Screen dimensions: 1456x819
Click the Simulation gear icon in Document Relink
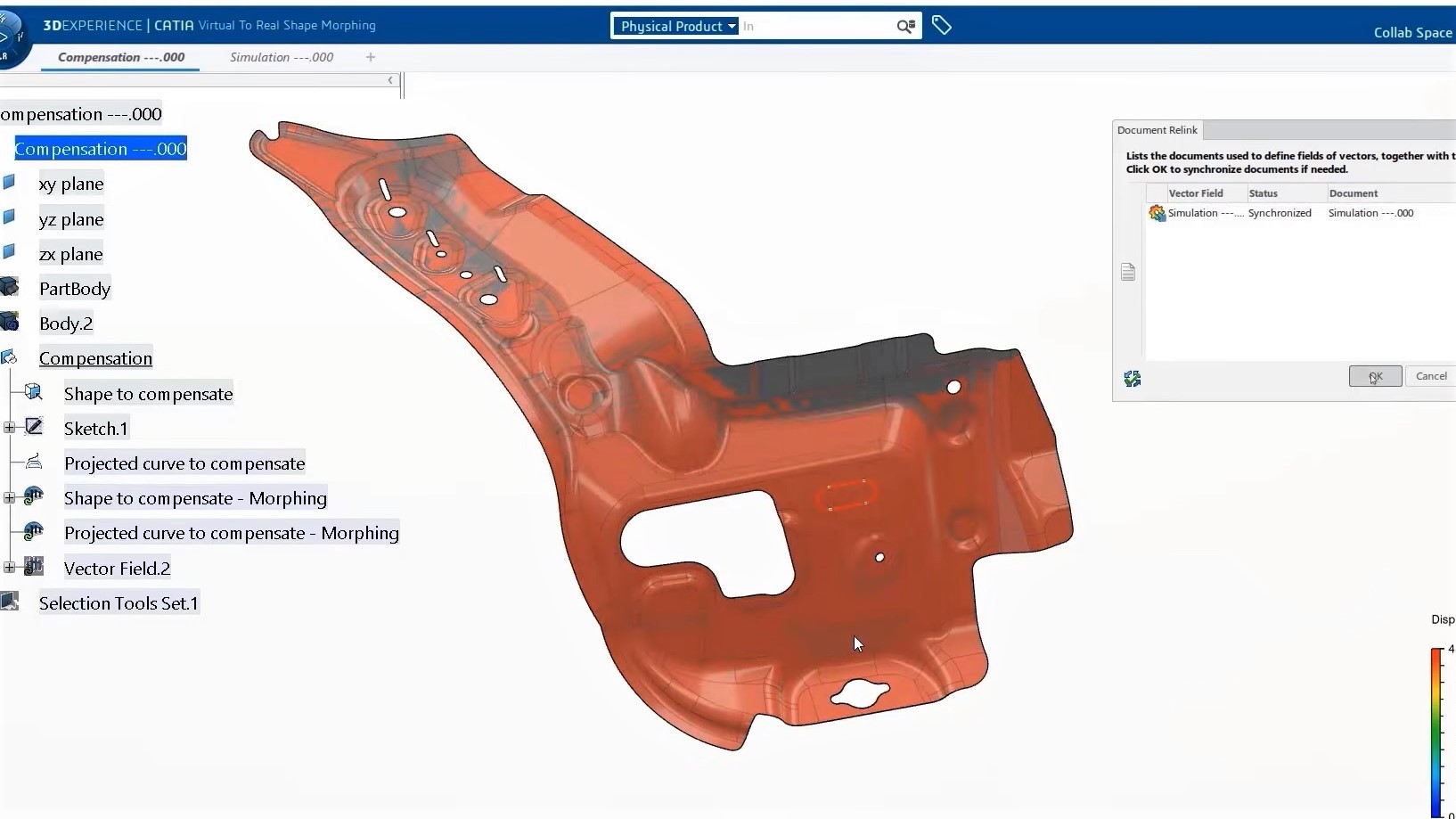pos(1156,213)
